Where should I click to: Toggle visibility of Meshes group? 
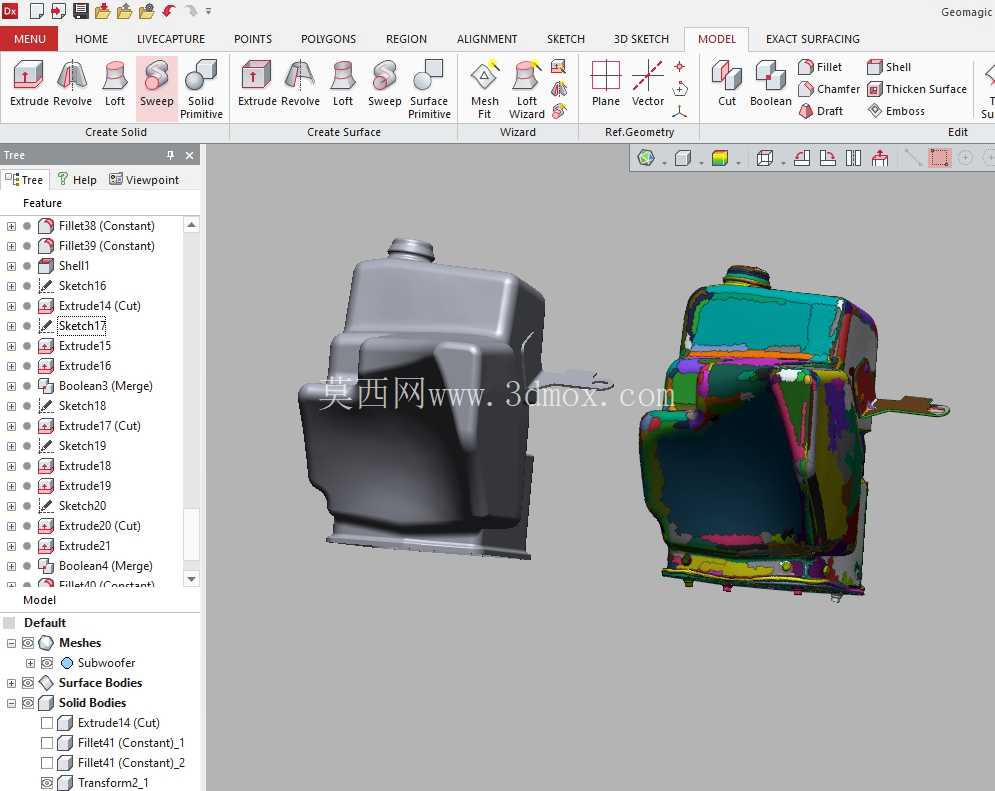[28, 643]
